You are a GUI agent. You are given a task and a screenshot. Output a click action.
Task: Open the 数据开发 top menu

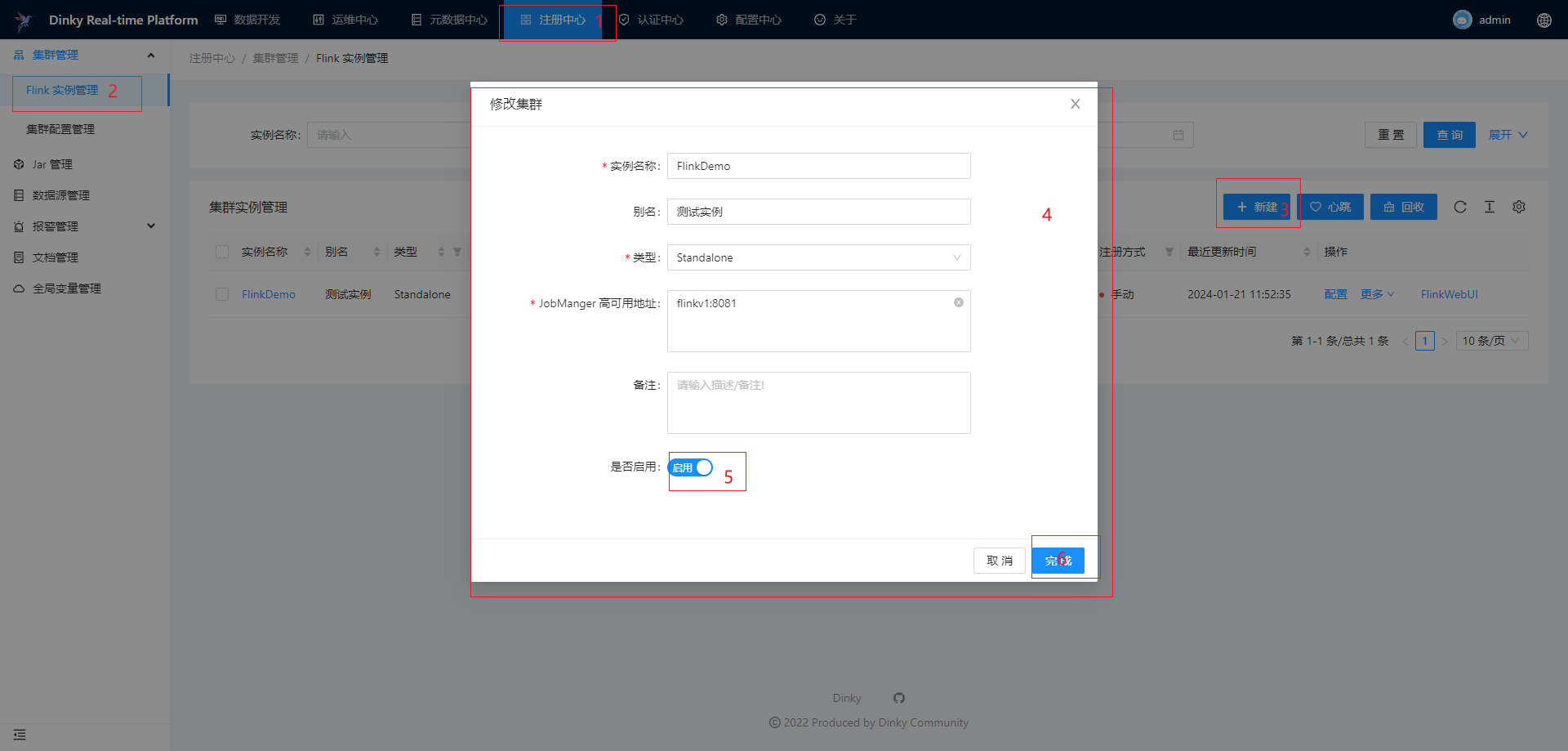point(247,20)
